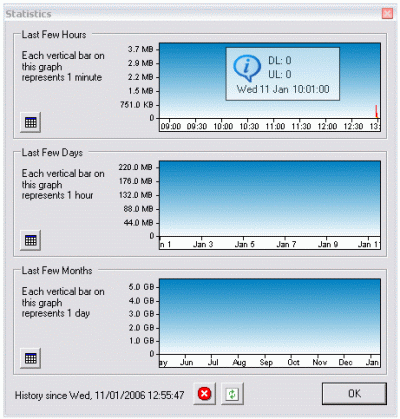Click the 'Last Few Hours' group title
Viewport: 400px width, 419px height.
54,35
